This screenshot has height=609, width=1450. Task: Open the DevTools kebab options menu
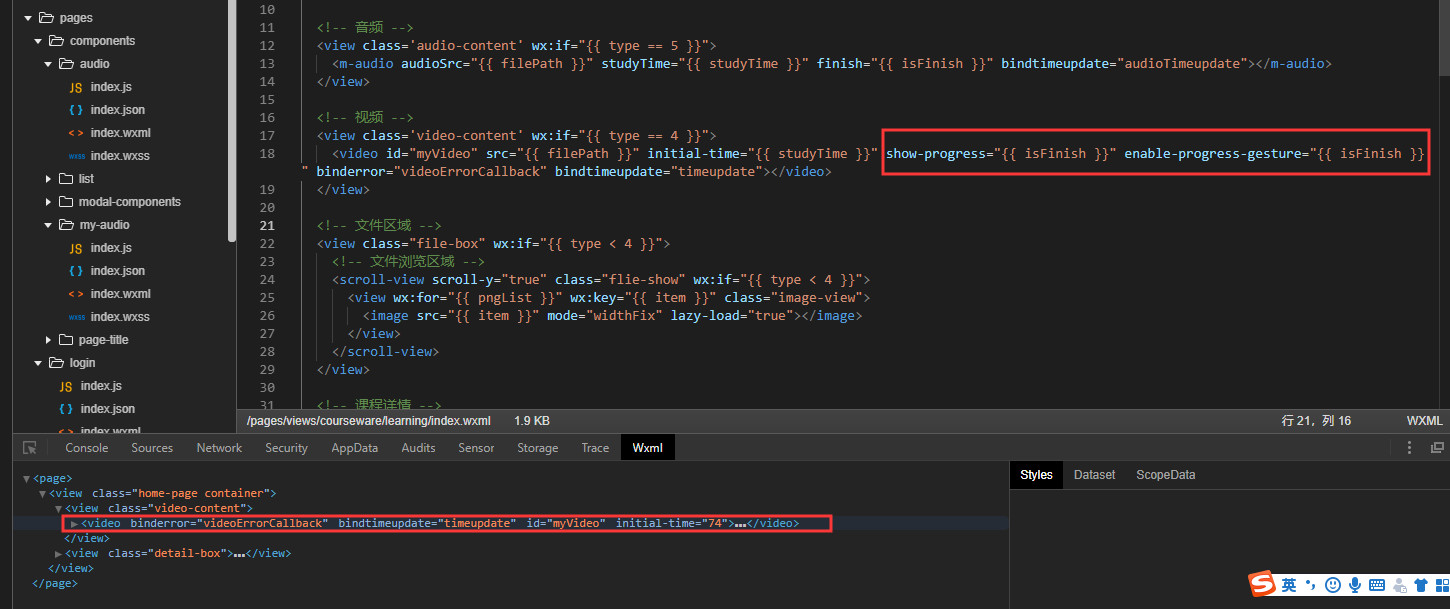coord(1410,448)
